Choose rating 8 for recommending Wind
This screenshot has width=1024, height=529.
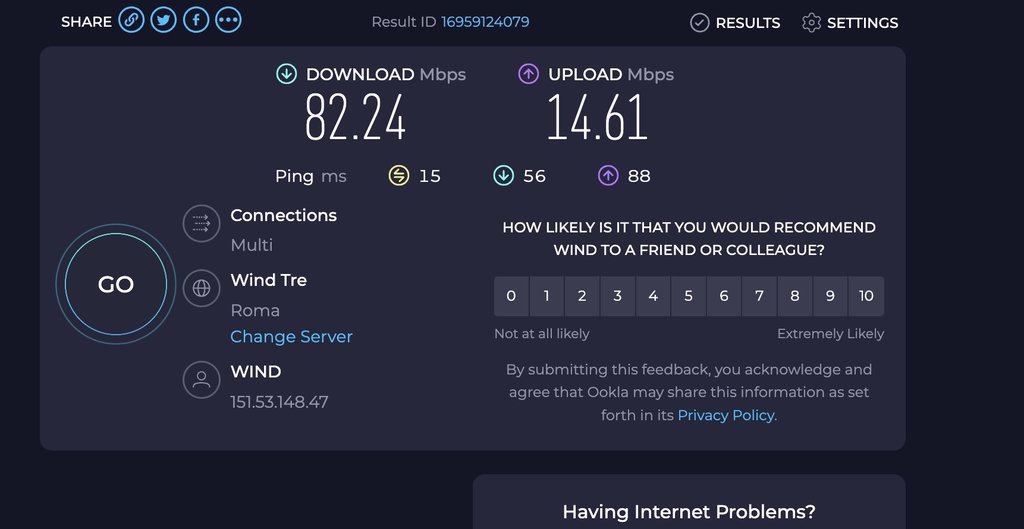795,296
